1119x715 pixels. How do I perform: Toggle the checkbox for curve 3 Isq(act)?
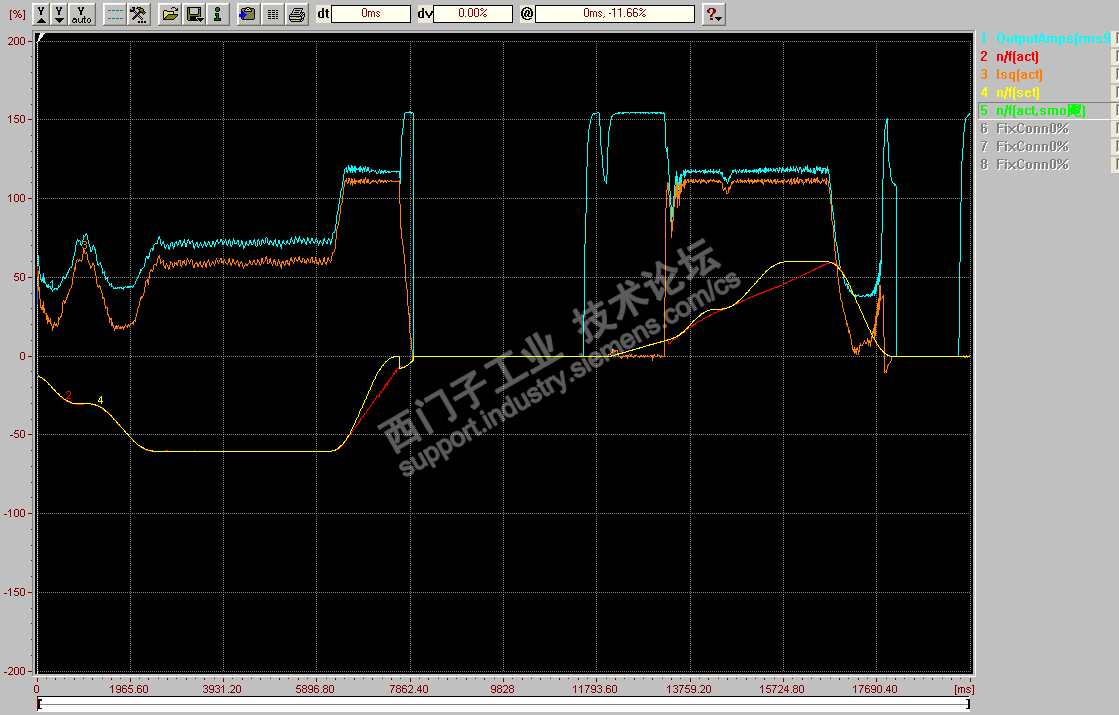pos(1115,74)
